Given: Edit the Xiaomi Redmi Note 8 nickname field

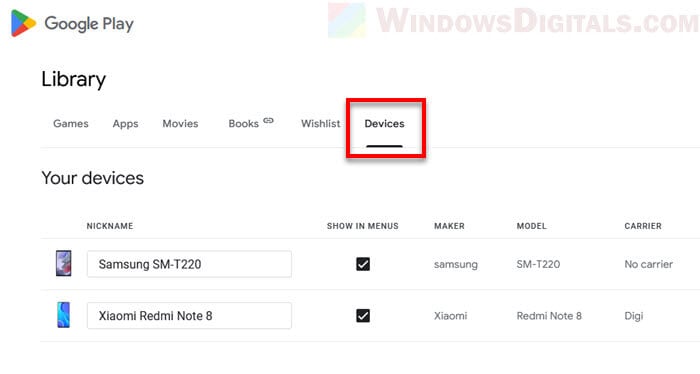Looking at the screenshot, I should pyautogui.click(x=189, y=316).
